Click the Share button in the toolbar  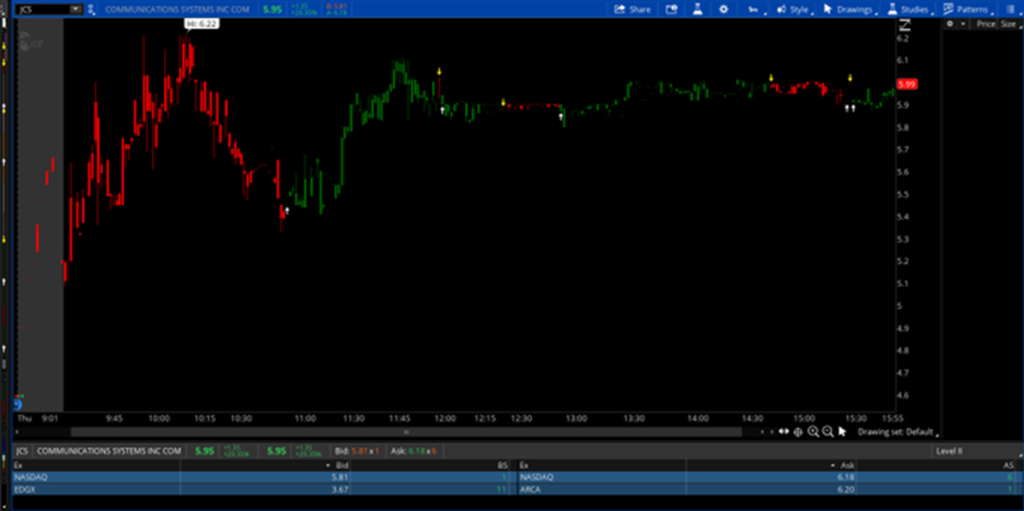632,9
